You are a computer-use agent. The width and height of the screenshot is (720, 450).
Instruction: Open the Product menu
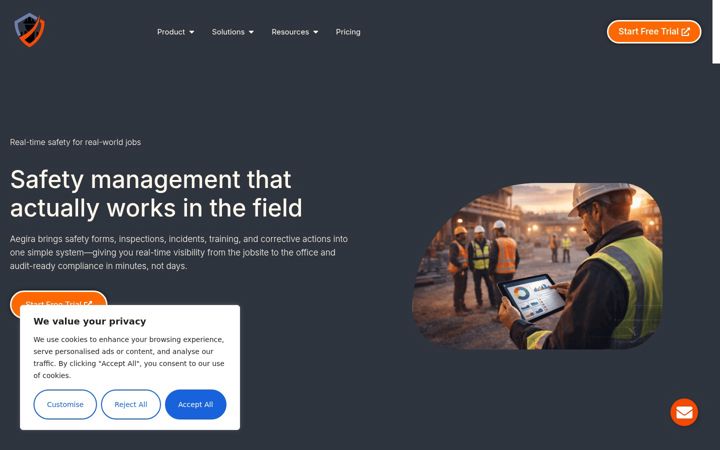tap(171, 32)
